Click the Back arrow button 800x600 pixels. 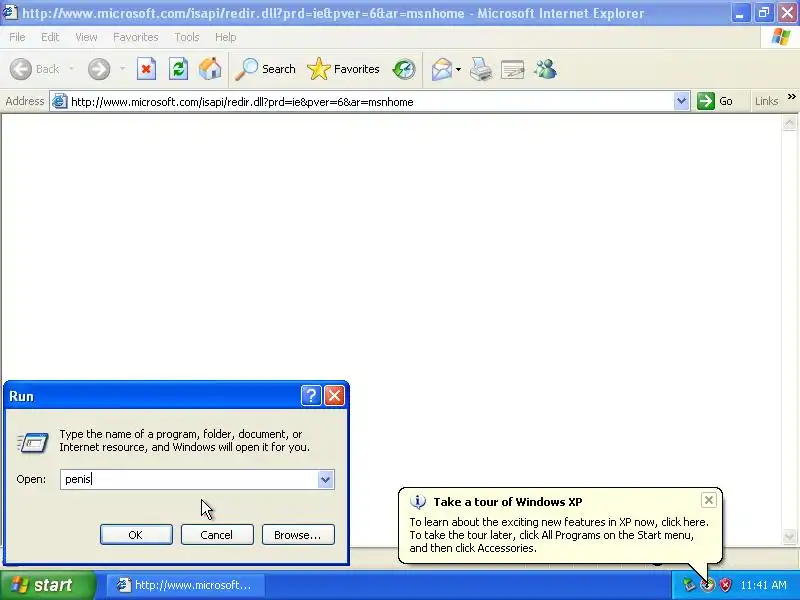(x=21, y=69)
